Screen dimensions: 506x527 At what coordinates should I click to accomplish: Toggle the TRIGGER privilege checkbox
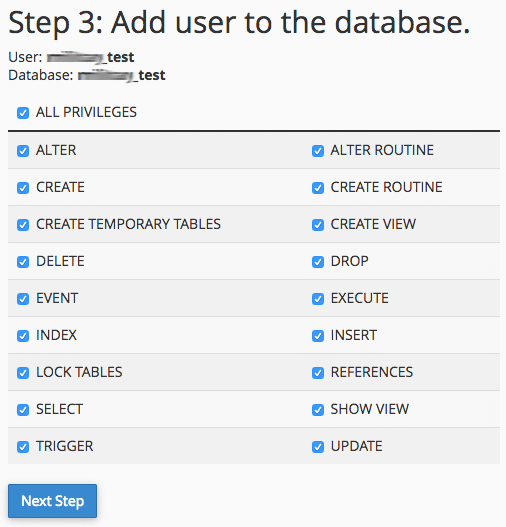(23, 447)
